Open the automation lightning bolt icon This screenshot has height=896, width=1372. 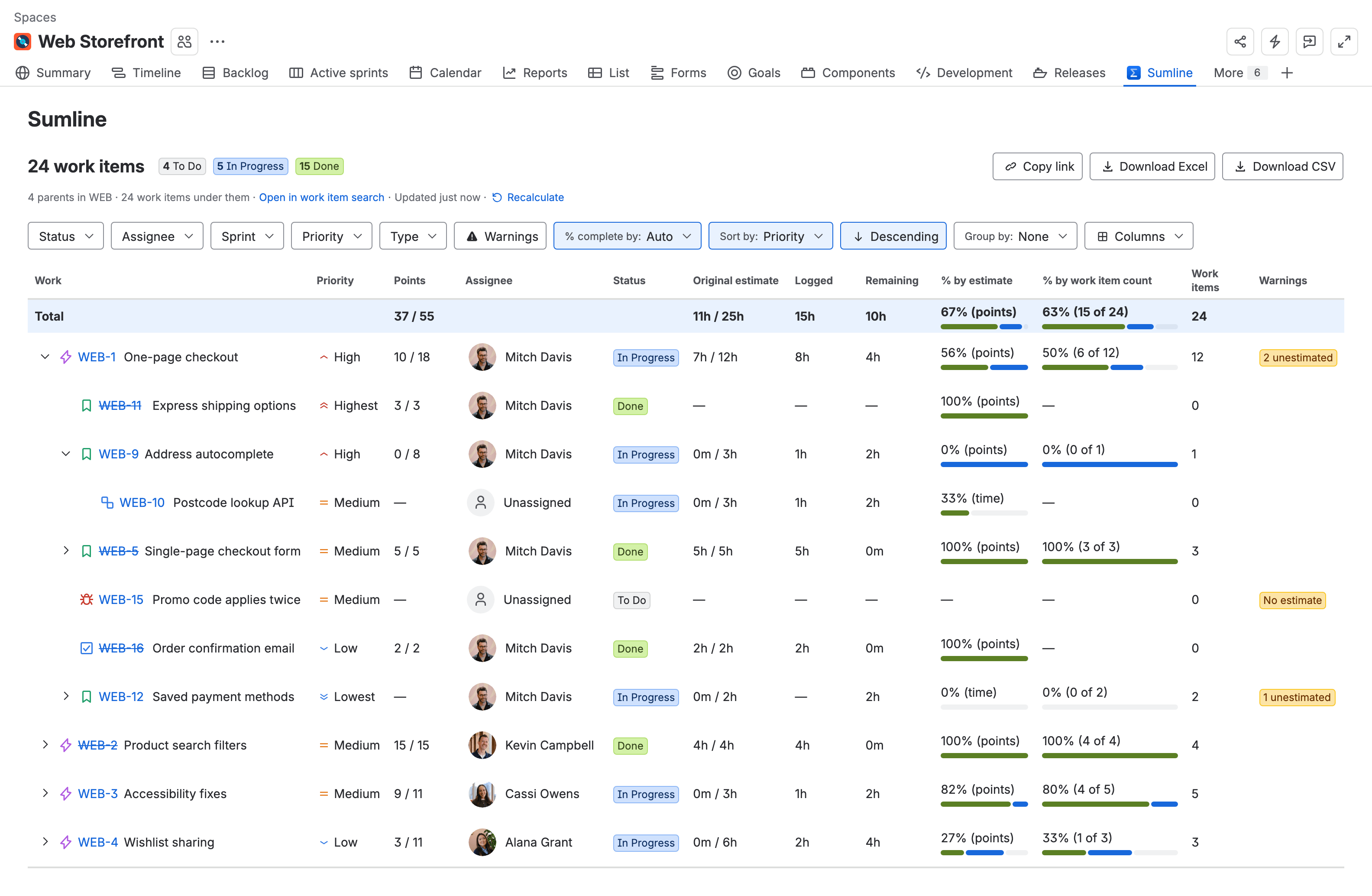(x=1275, y=42)
